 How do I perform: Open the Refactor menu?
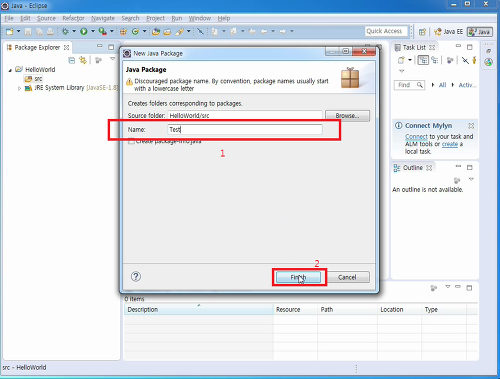[x=73, y=18]
